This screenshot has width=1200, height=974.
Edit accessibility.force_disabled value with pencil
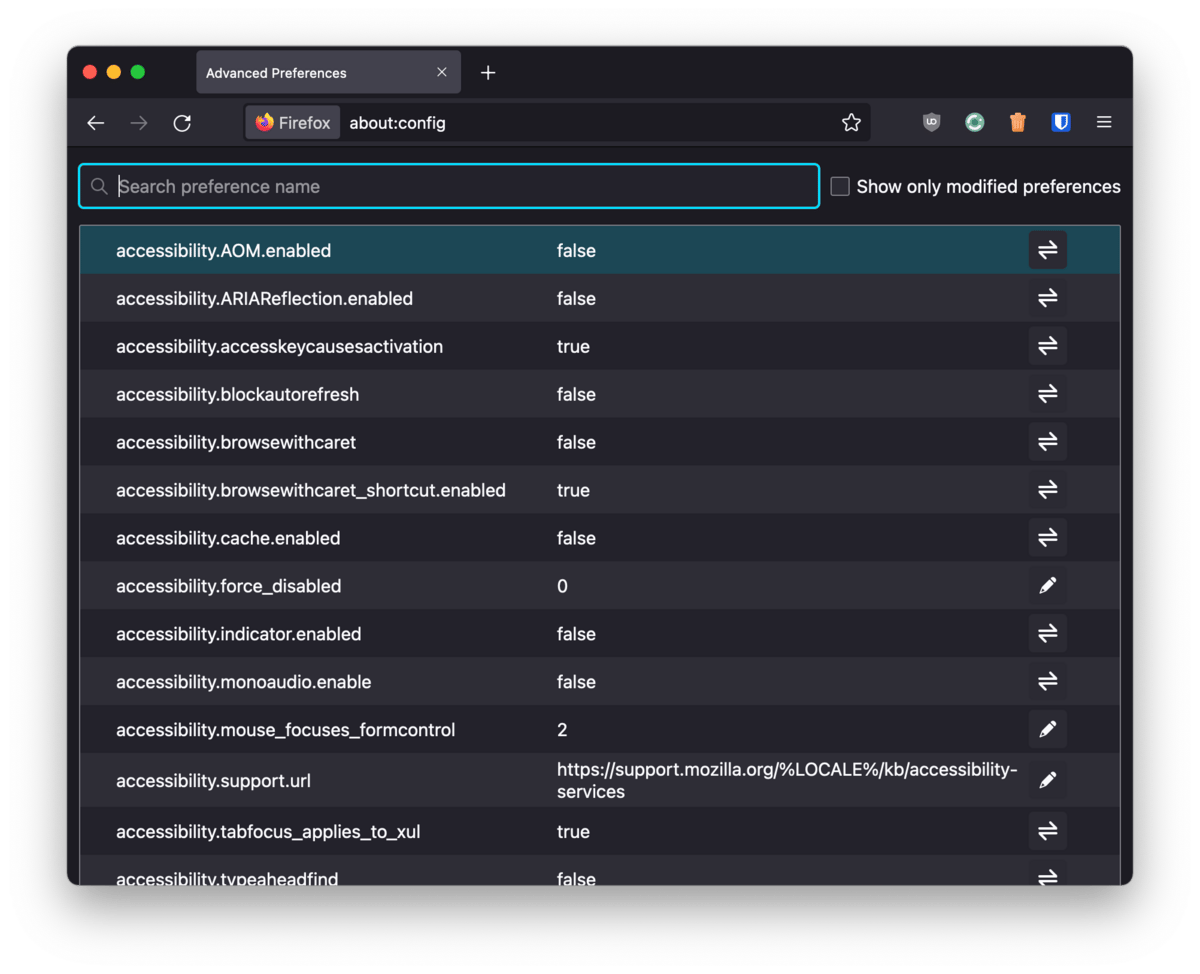coord(1047,586)
